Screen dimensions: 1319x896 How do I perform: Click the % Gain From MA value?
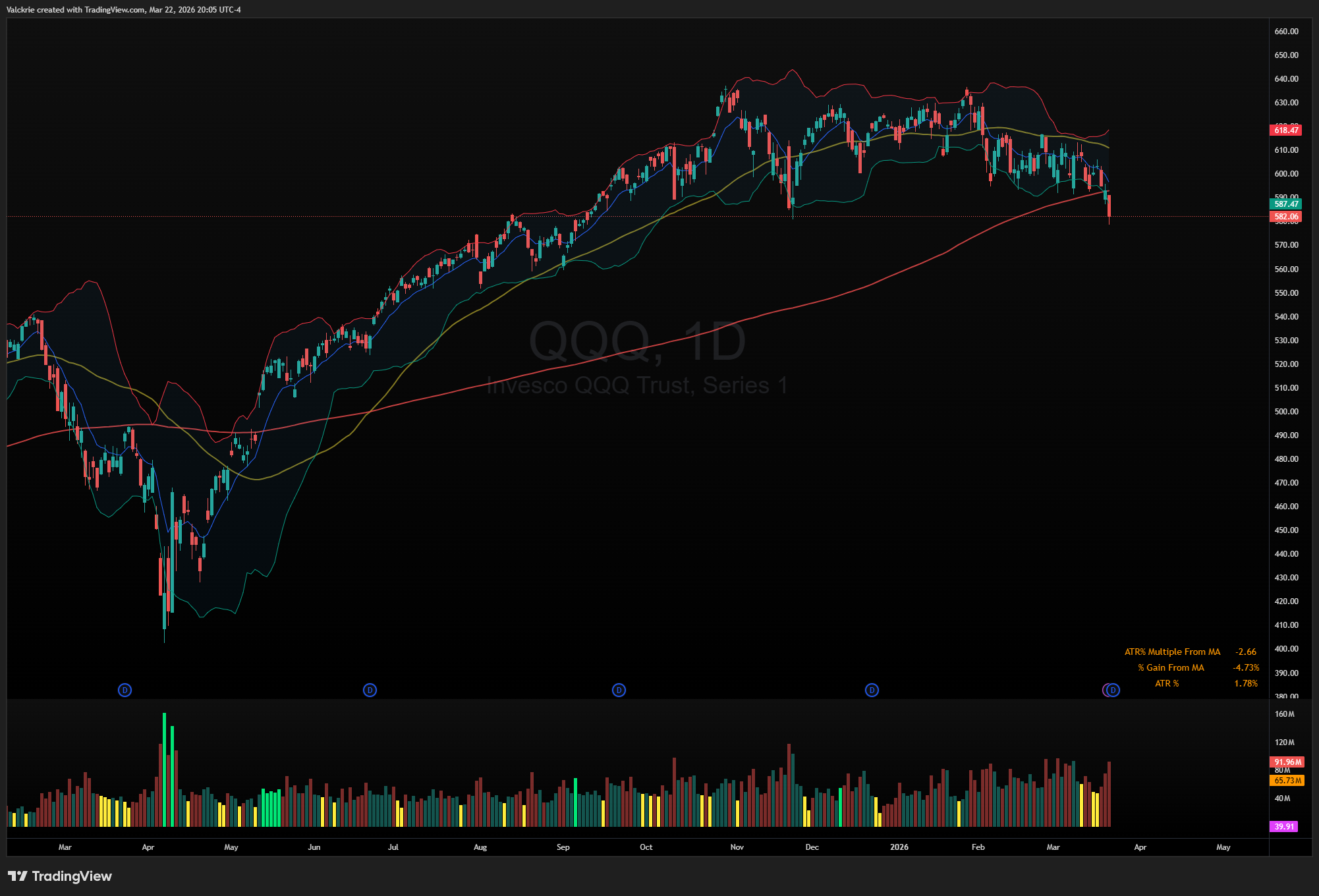click(1245, 667)
